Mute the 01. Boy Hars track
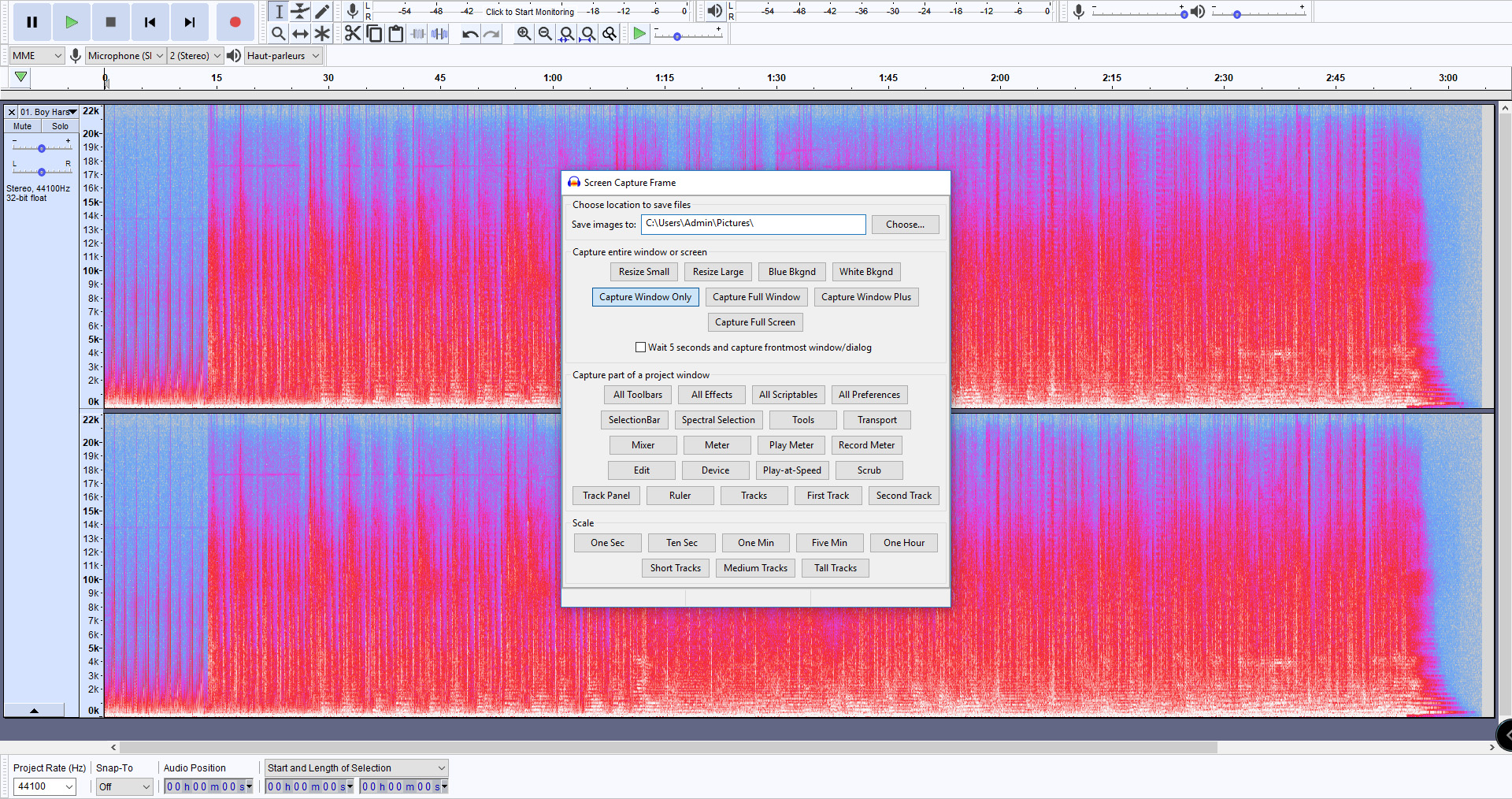 coord(22,126)
